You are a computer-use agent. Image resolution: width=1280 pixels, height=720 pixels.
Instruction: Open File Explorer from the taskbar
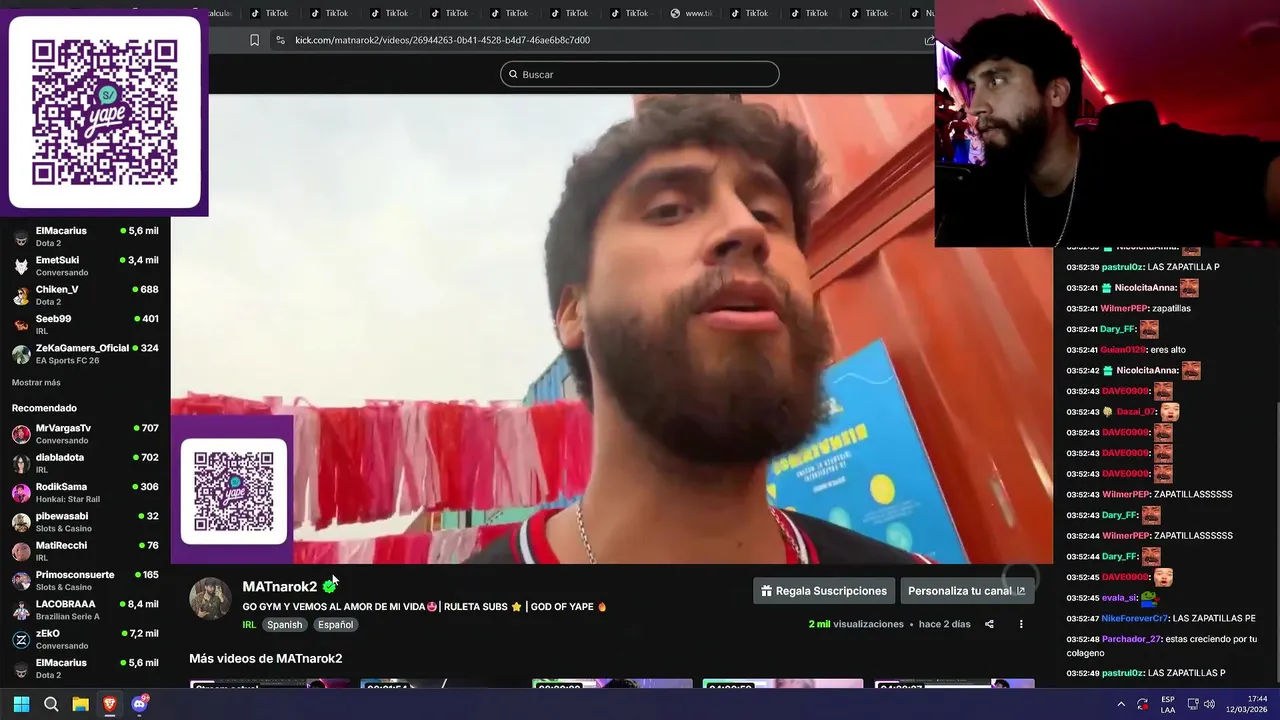click(81, 704)
